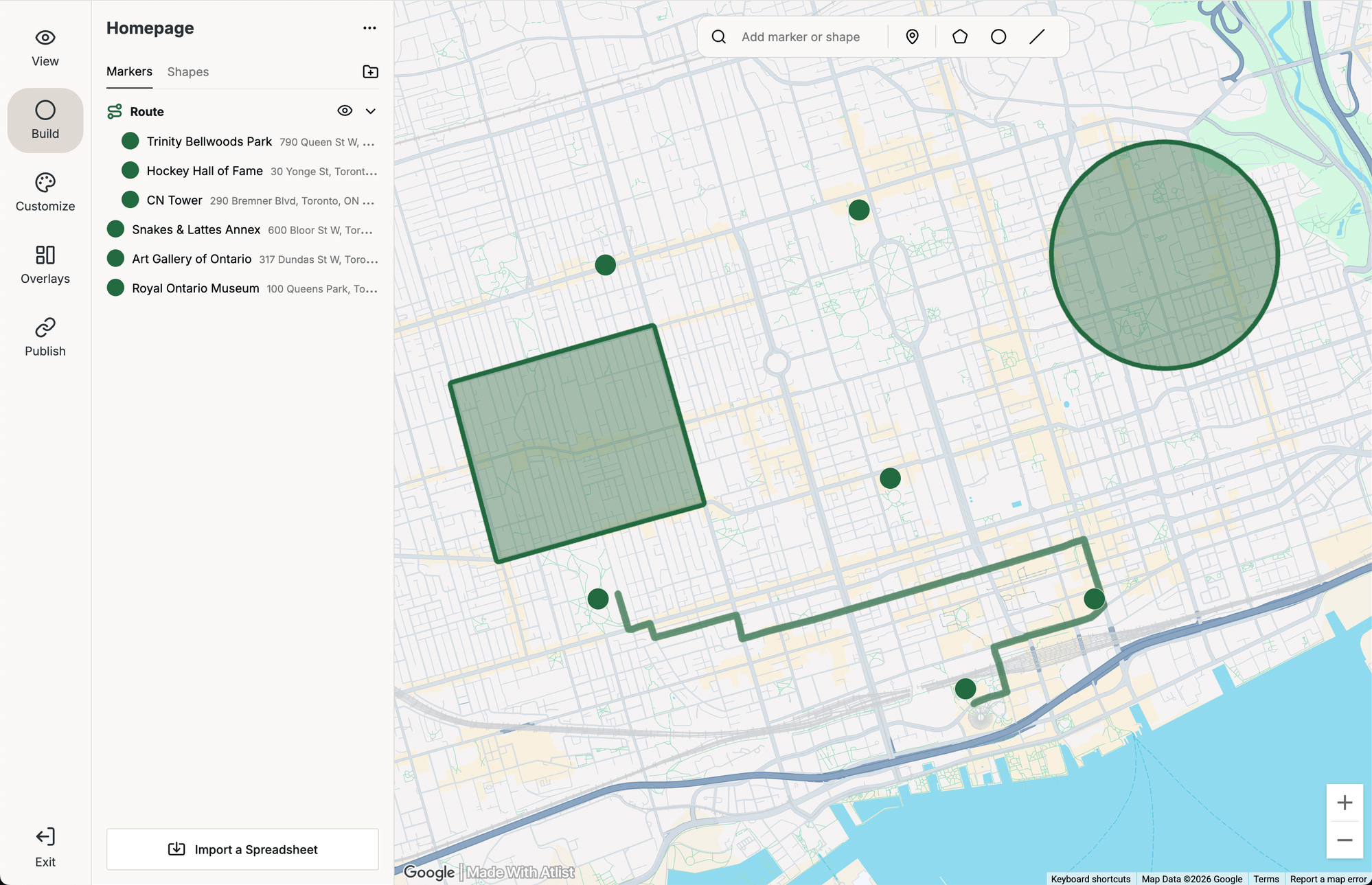Open Keyboard shortcuts link
Image resolution: width=1372 pixels, height=885 pixels.
(1090, 879)
